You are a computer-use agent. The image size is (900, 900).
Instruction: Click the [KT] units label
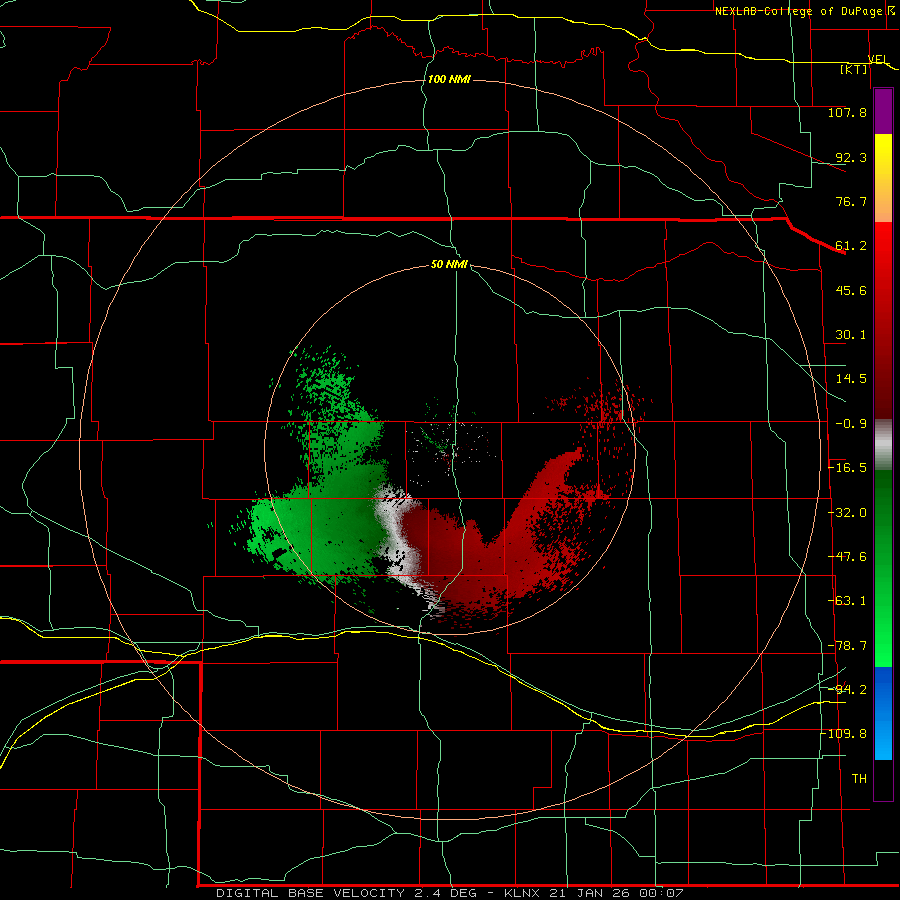coord(854,69)
